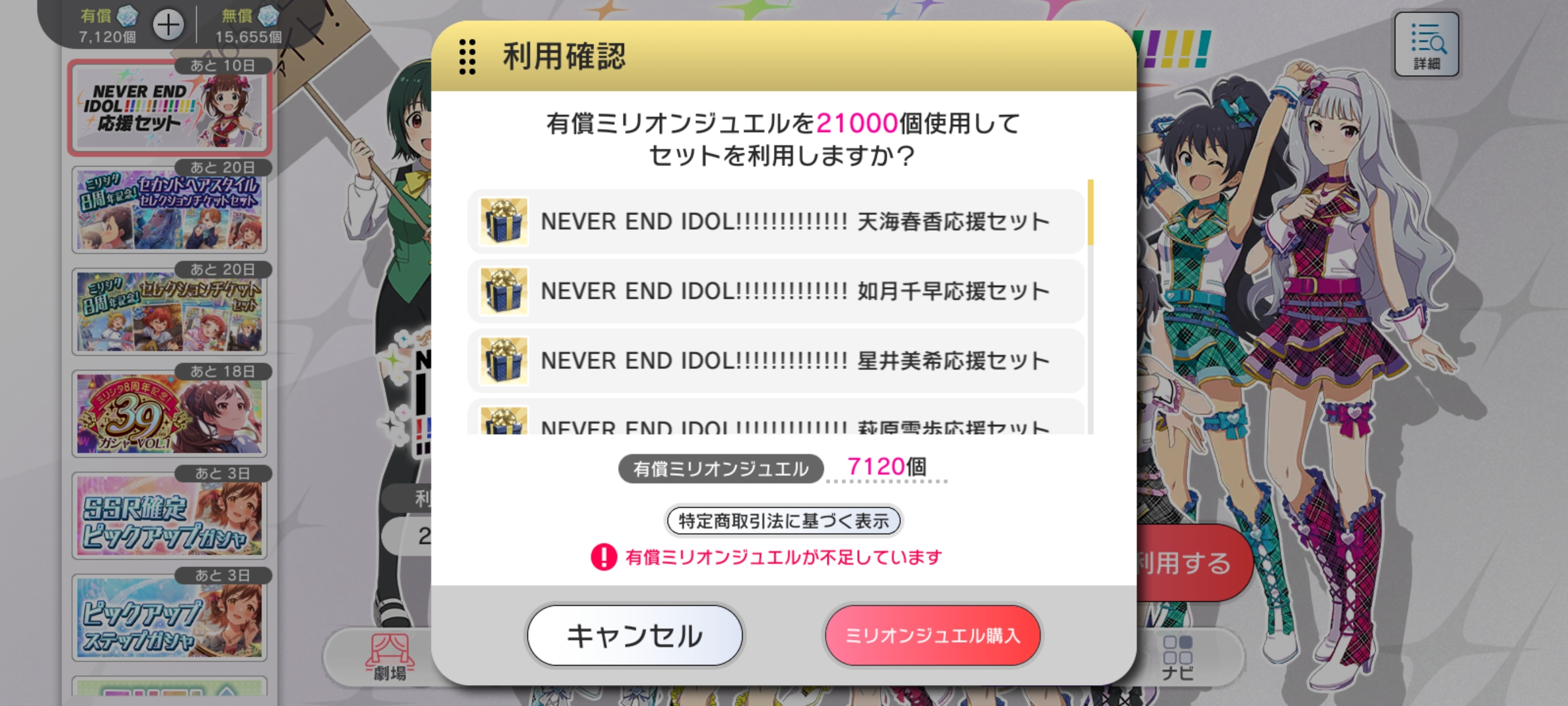Tap the red exclamation warning icon

604,557
